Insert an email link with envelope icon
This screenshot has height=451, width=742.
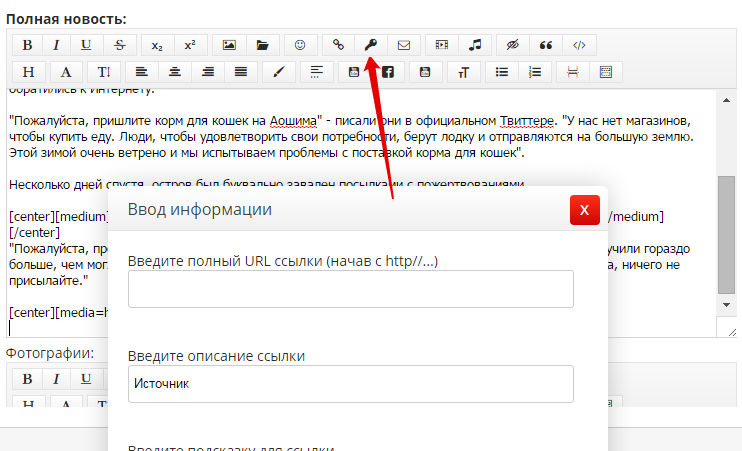404,45
